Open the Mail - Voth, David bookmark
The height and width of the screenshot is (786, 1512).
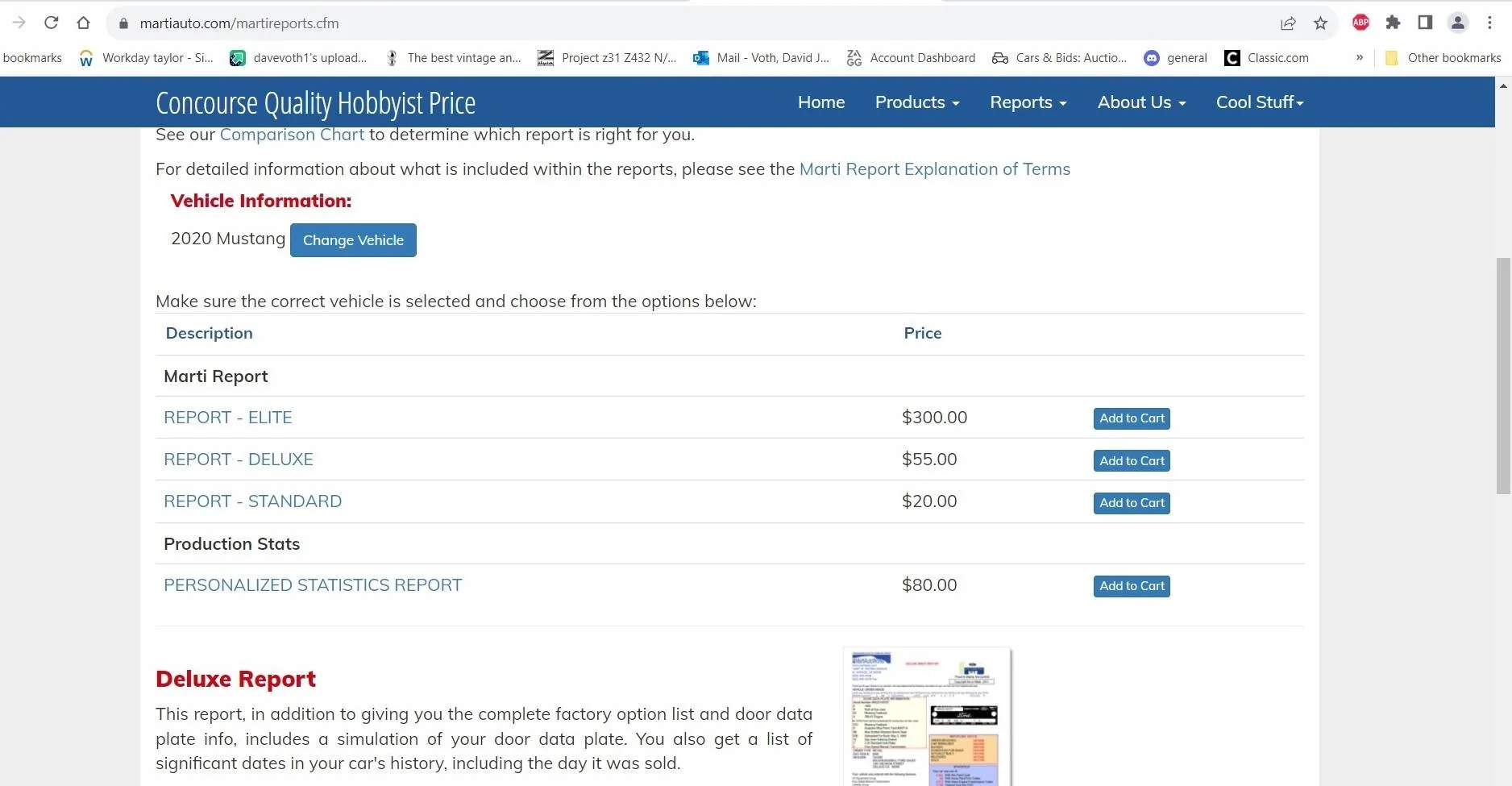(761, 58)
